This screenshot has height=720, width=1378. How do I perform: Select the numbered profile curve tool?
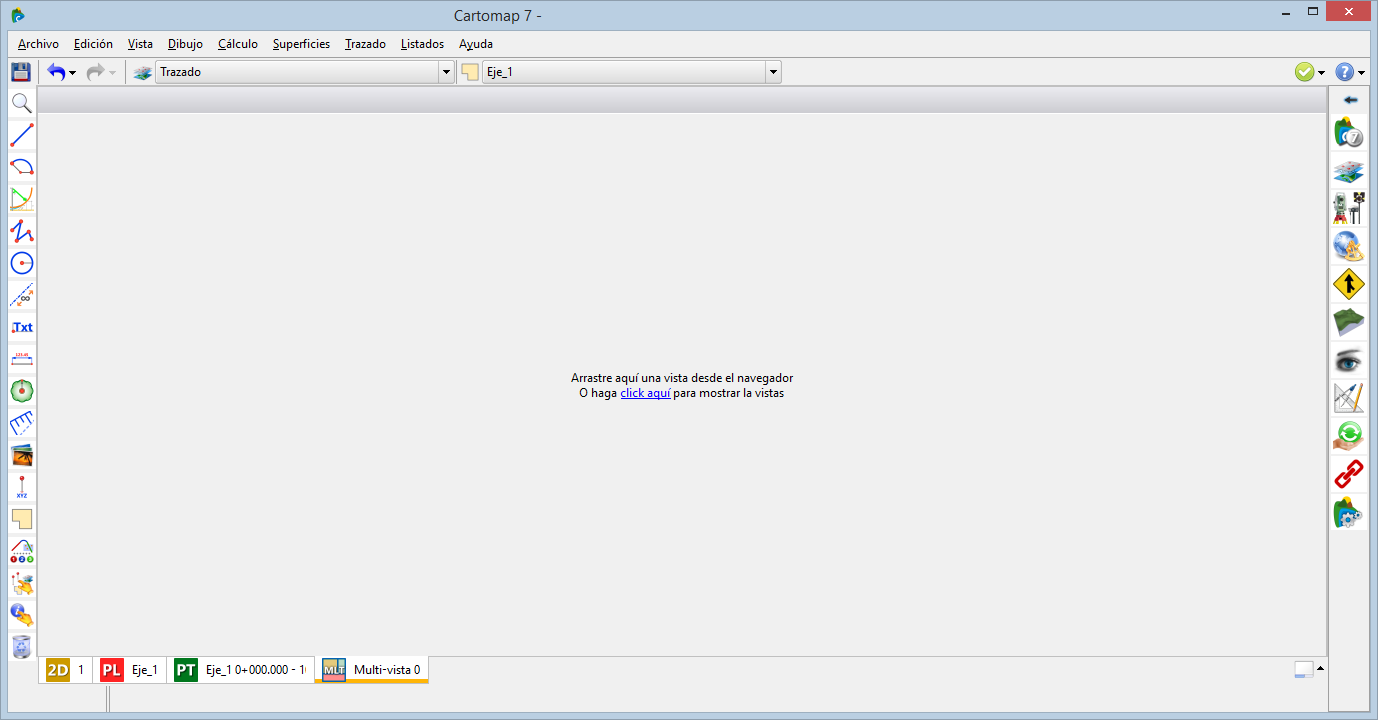21,551
